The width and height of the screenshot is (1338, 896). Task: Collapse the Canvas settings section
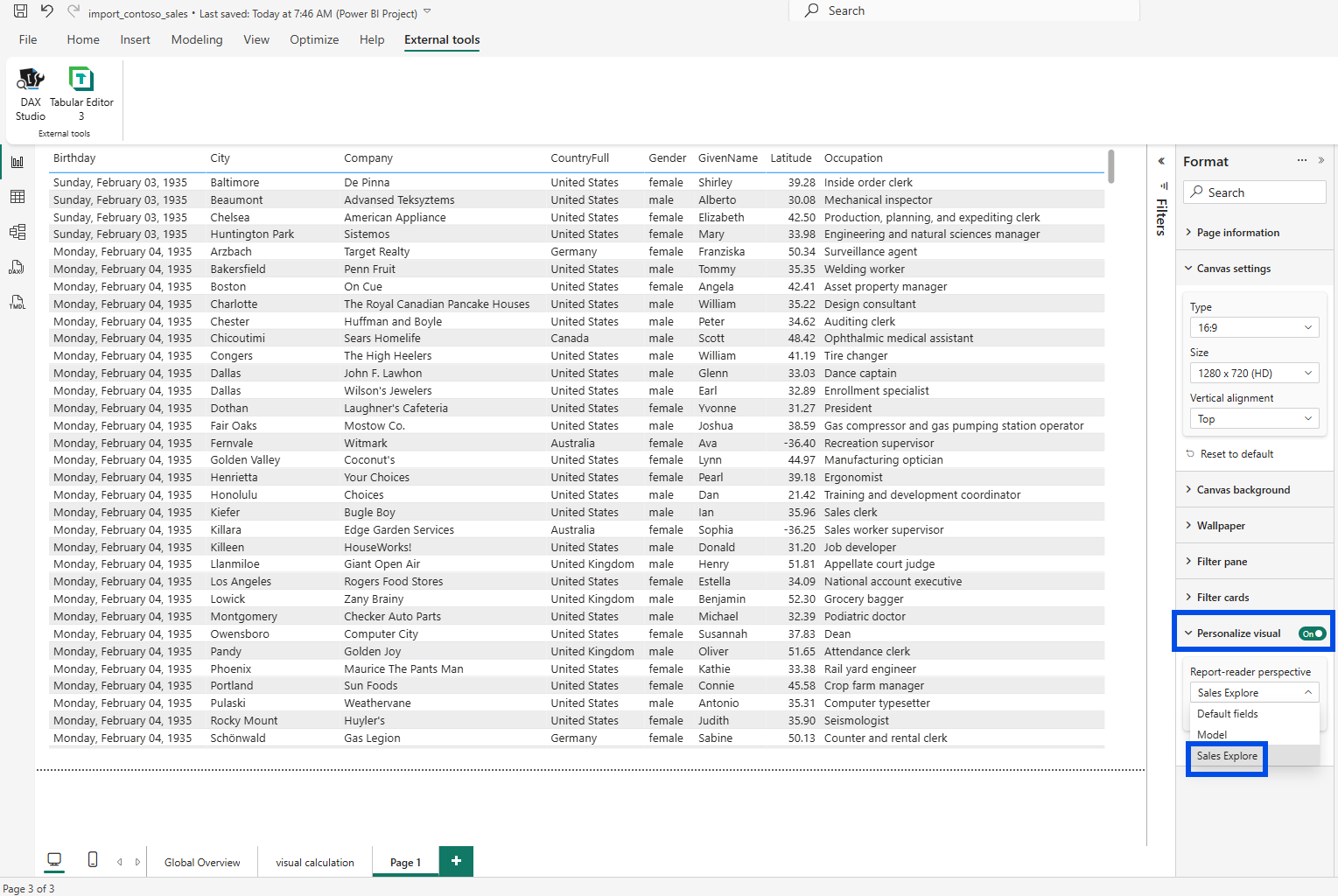click(x=1255, y=269)
